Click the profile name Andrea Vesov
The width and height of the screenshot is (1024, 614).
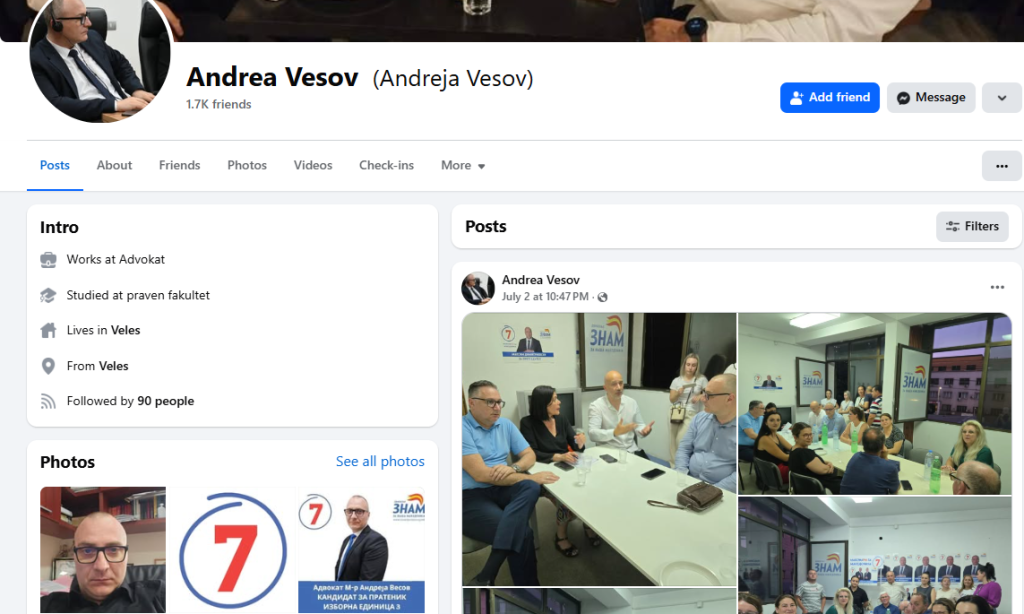[x=272, y=77]
